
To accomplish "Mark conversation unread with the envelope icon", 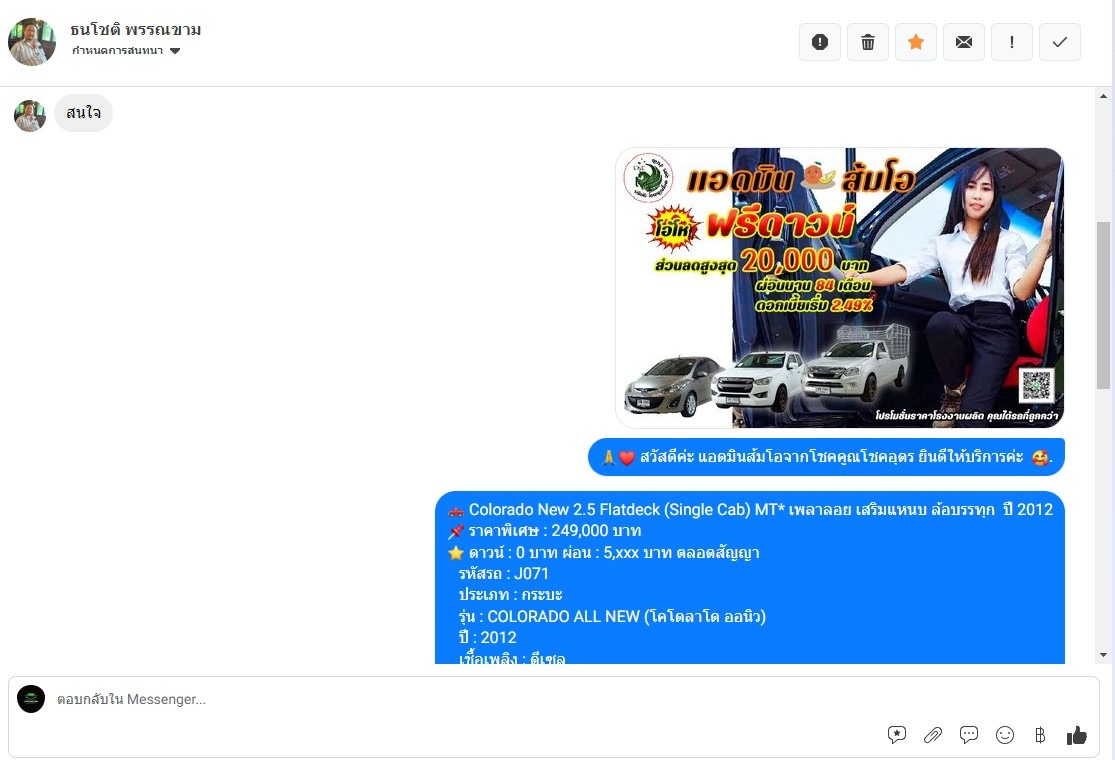I will (964, 42).
